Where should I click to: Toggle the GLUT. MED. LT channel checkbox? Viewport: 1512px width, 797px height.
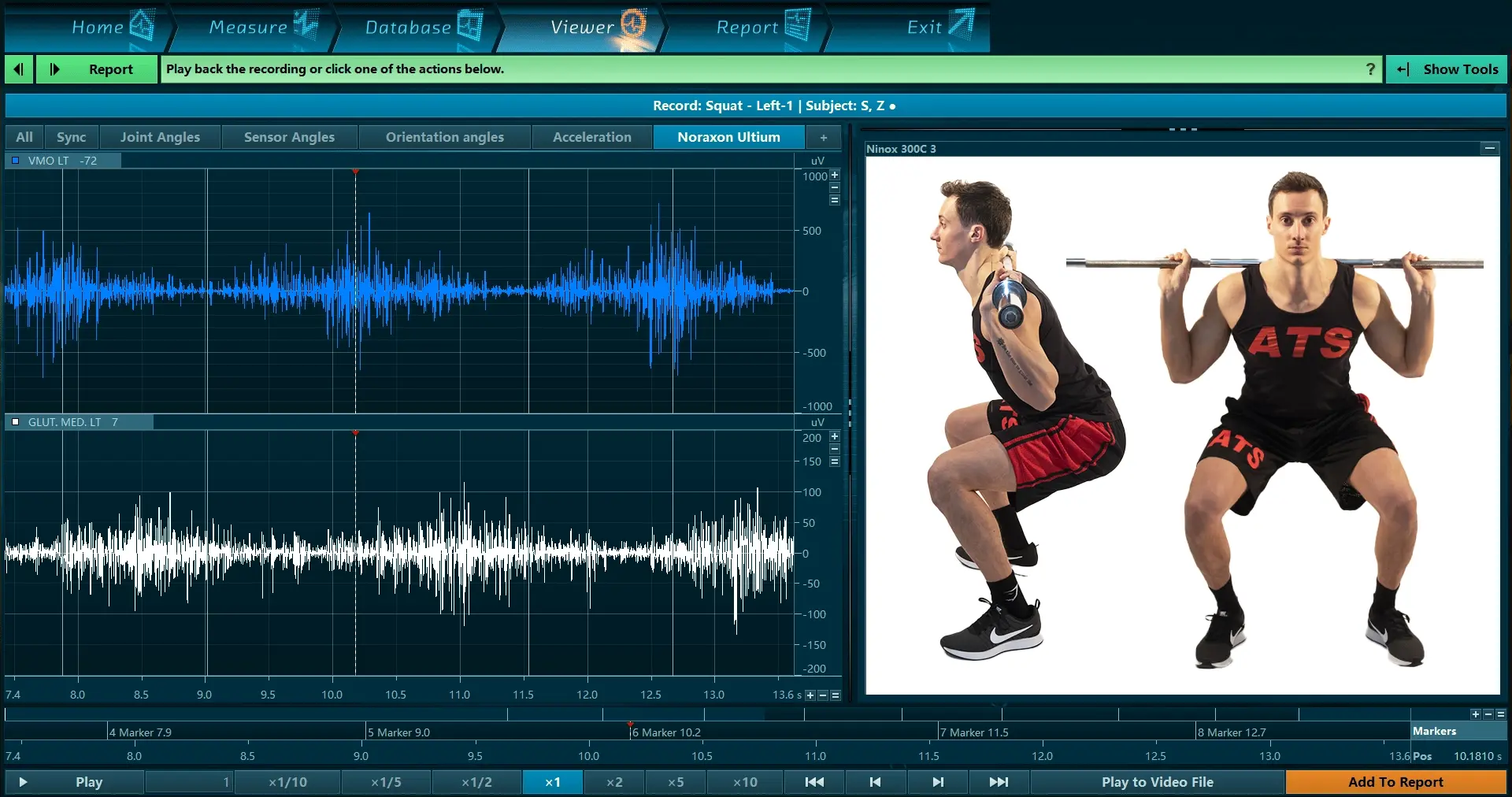point(15,422)
